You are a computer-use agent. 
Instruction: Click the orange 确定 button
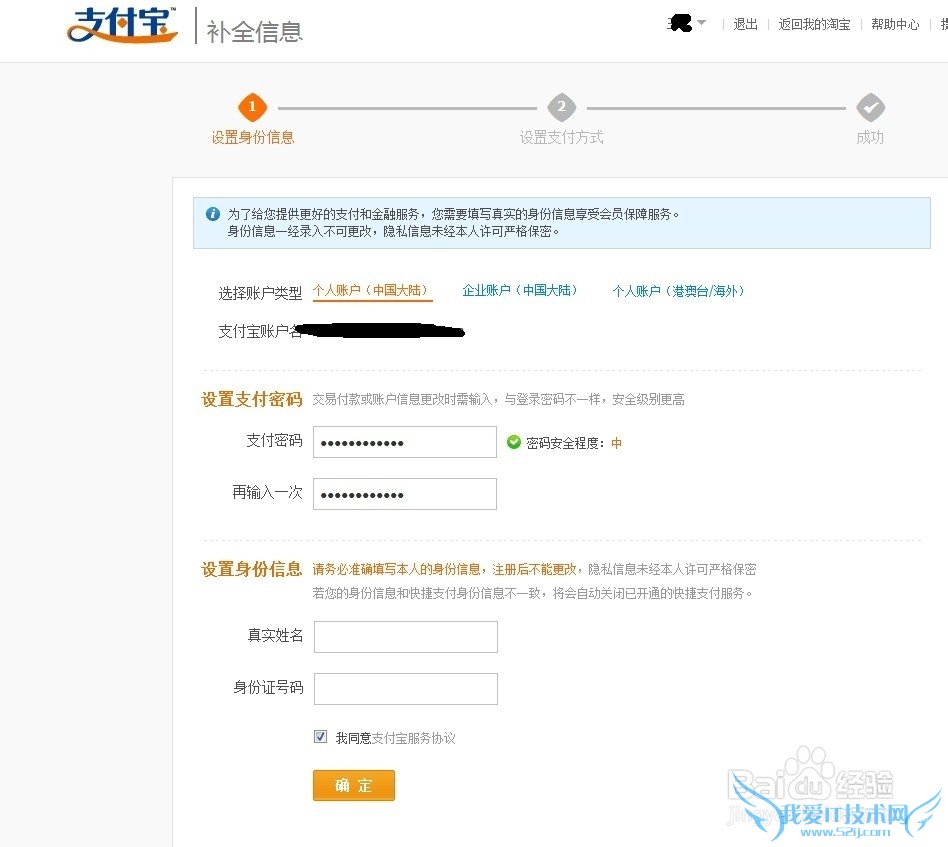pos(354,785)
